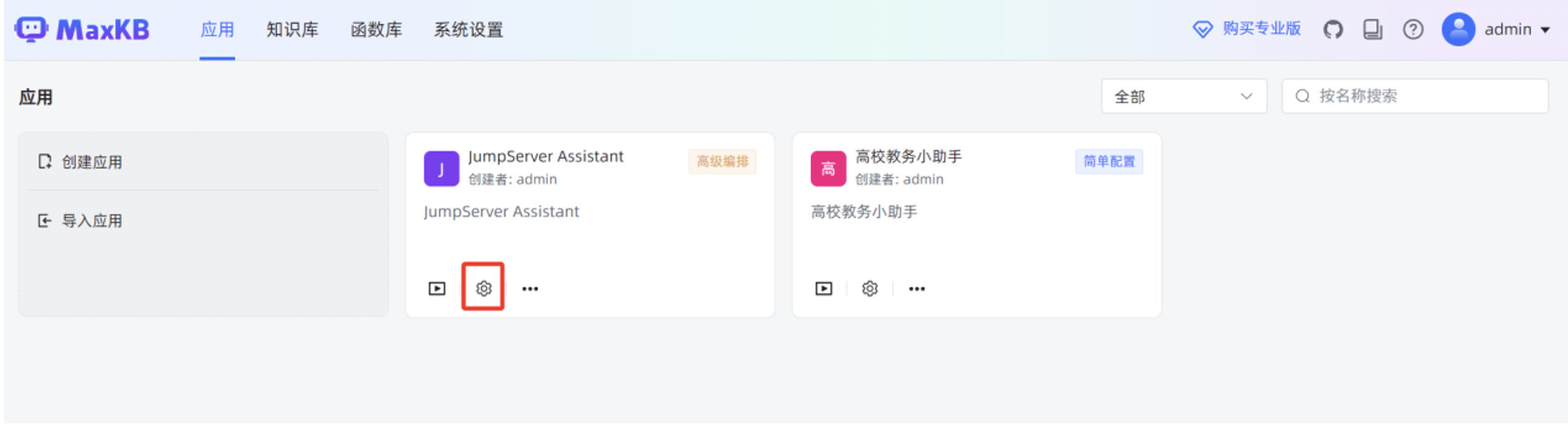Expand the 全部 filter dropdown
This screenshot has height=429, width=1568.
(1184, 96)
